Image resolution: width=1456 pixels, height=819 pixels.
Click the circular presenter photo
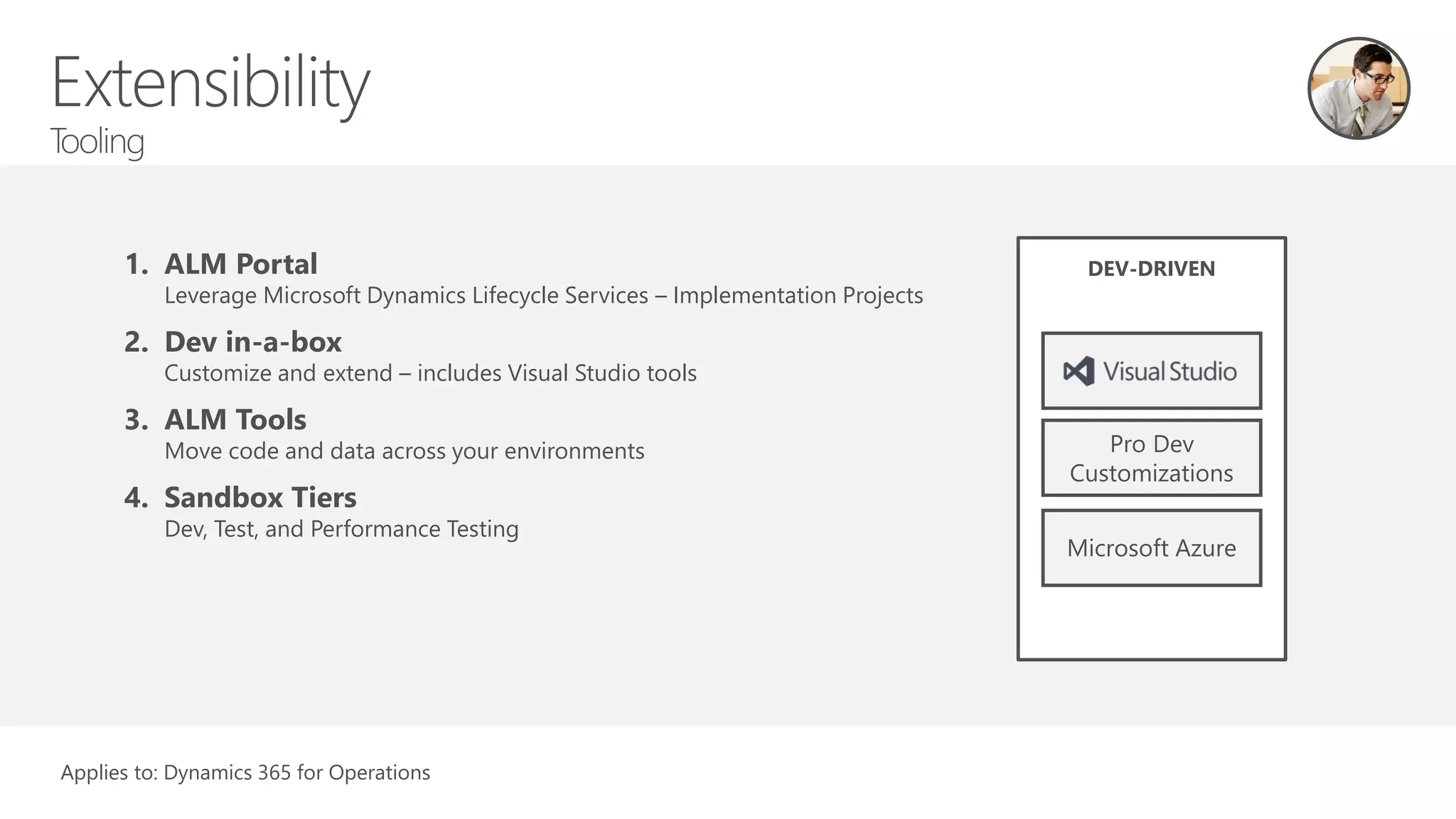[x=1359, y=88]
